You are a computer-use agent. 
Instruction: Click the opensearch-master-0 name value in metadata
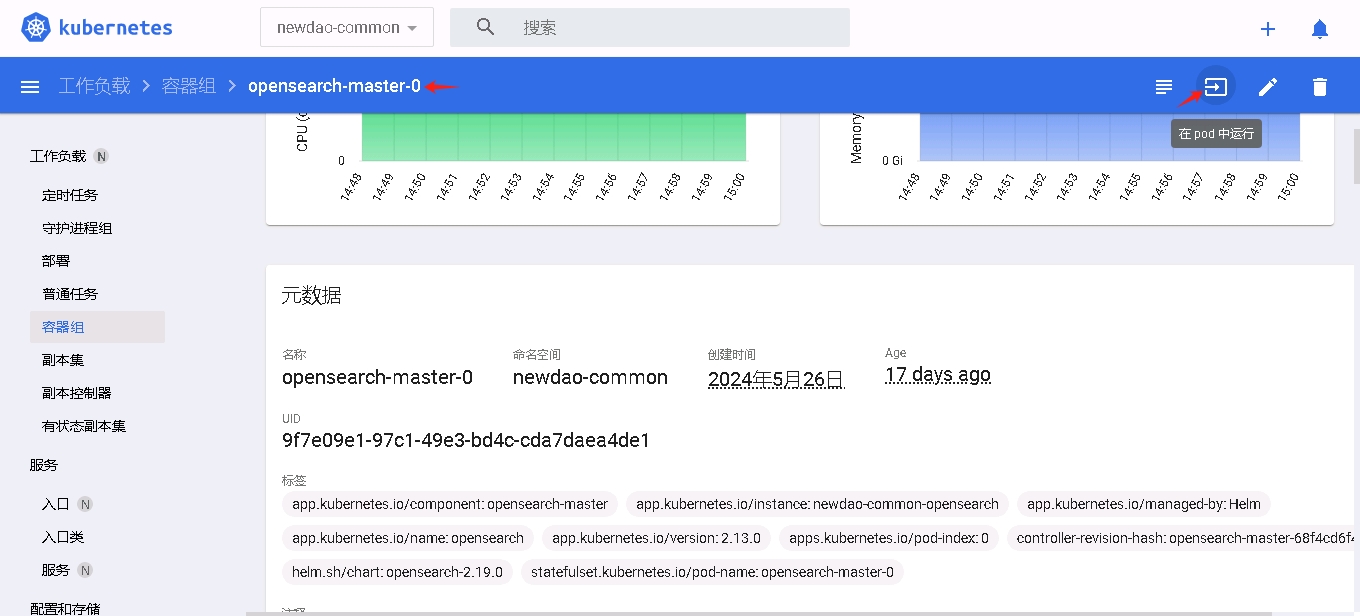tap(377, 377)
